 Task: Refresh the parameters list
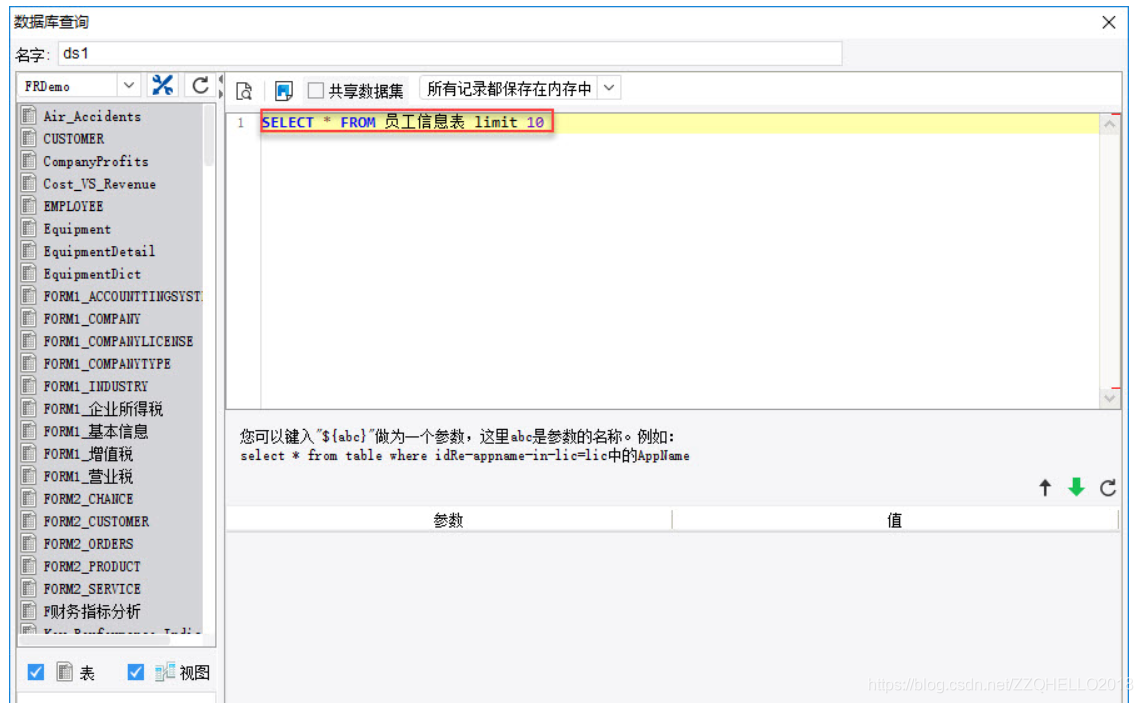[x=1108, y=488]
